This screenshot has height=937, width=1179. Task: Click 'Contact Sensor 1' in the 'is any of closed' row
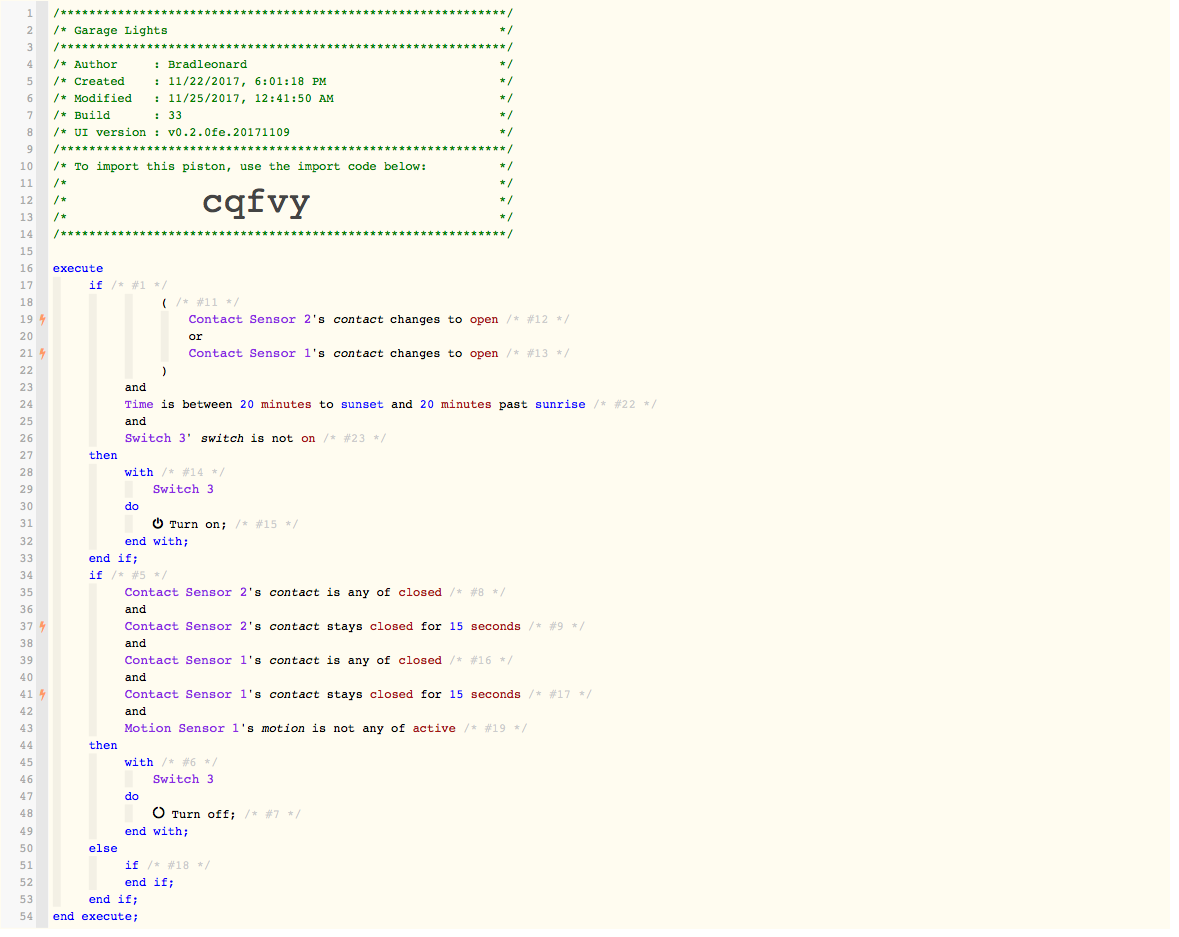(186, 660)
